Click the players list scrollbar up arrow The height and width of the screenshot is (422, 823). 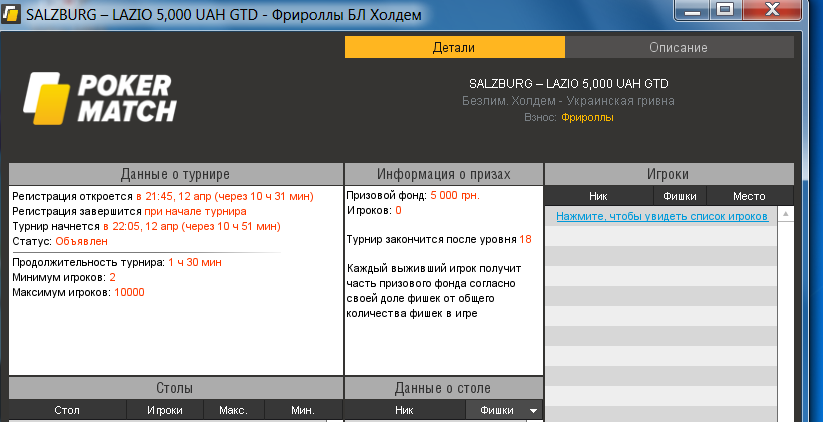pyautogui.click(x=786, y=214)
